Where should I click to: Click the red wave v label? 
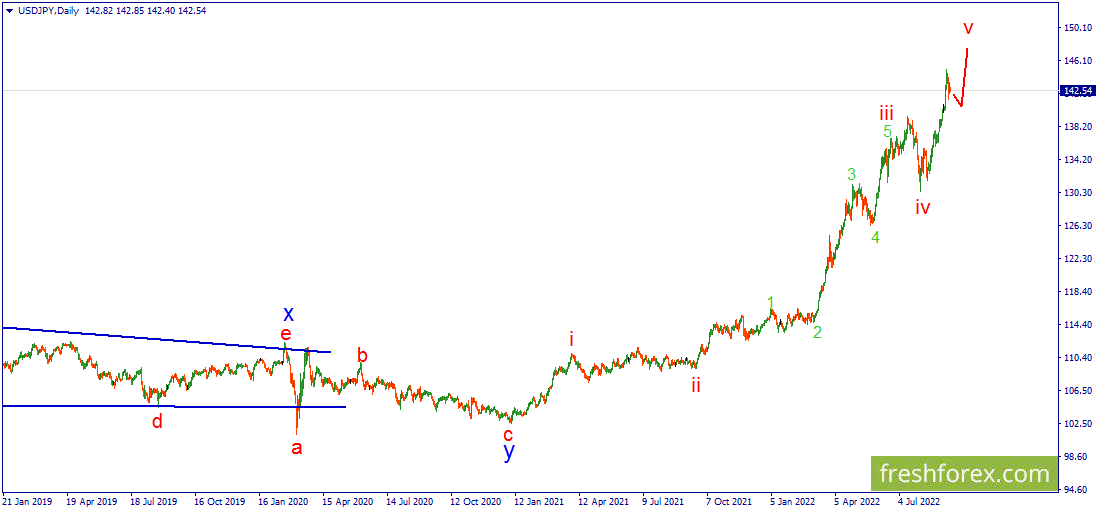coord(968,28)
